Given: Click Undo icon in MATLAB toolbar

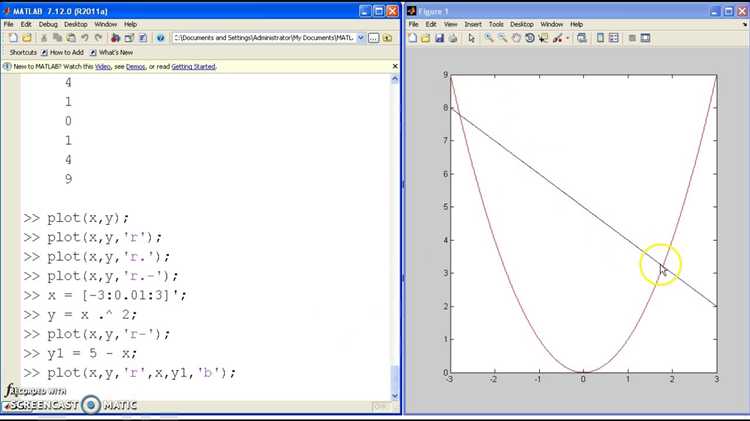Looking at the screenshot, I should (x=85, y=38).
